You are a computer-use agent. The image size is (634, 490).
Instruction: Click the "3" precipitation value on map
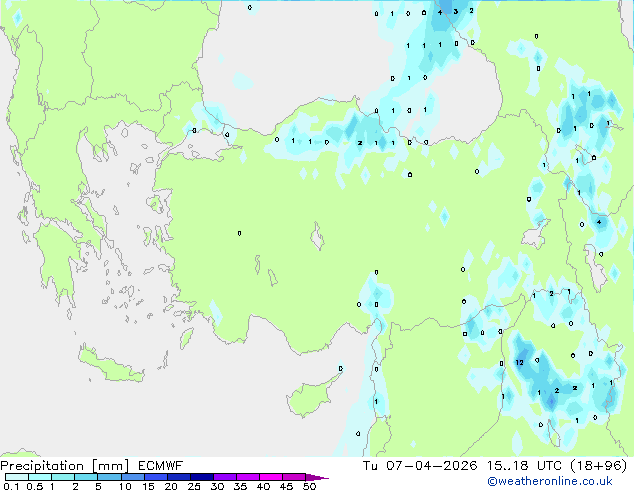[456, 11]
